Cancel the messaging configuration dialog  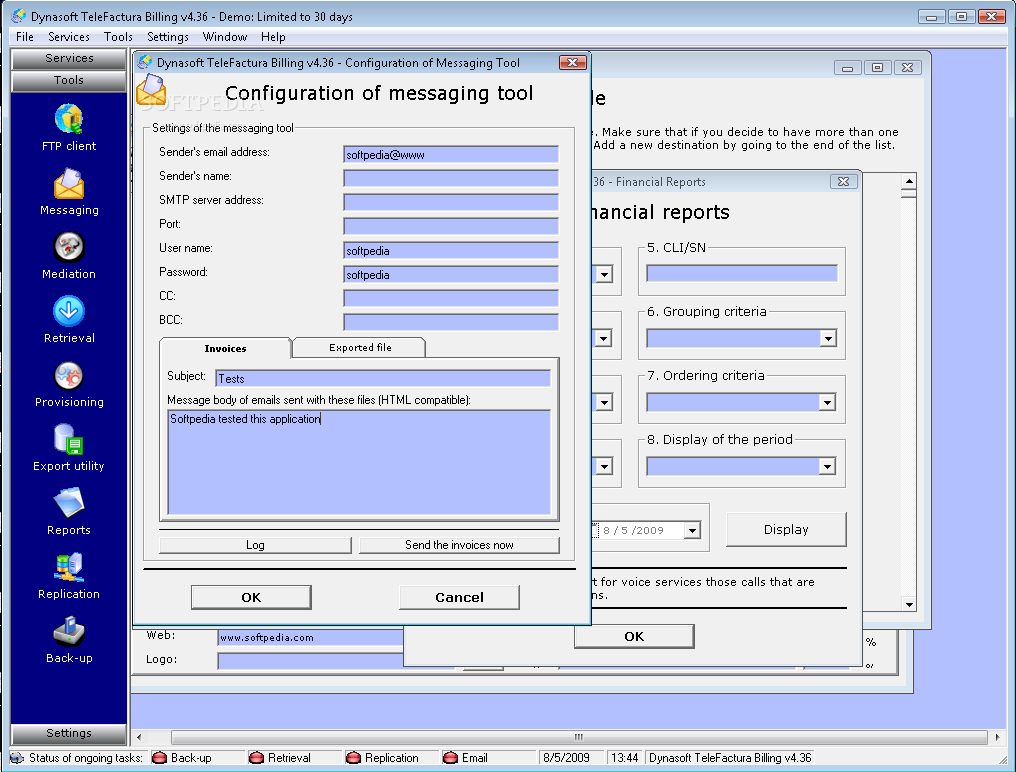[x=459, y=598]
